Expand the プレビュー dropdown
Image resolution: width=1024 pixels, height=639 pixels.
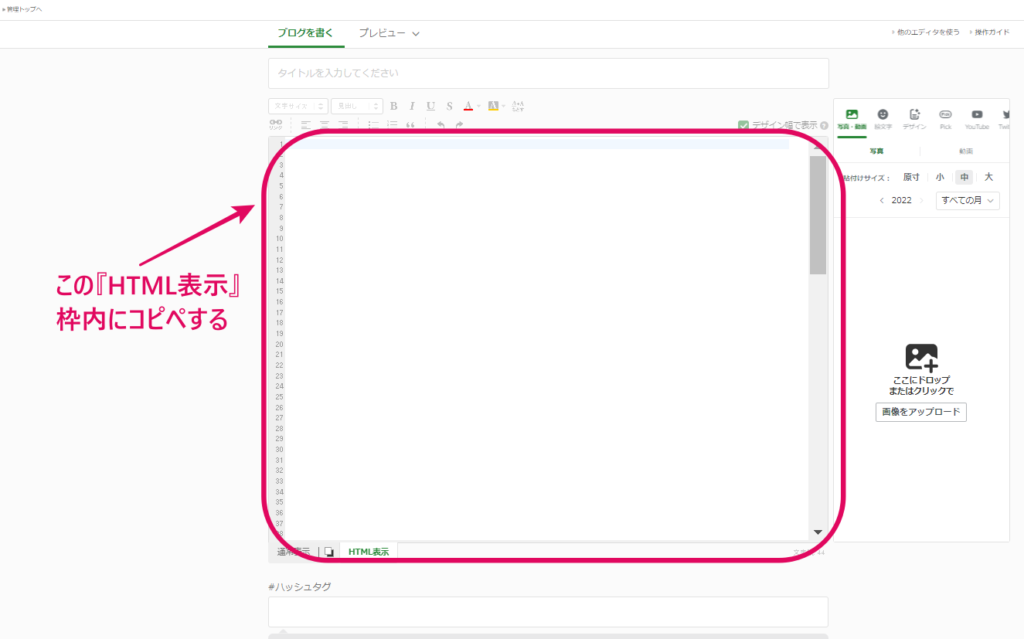(389, 33)
